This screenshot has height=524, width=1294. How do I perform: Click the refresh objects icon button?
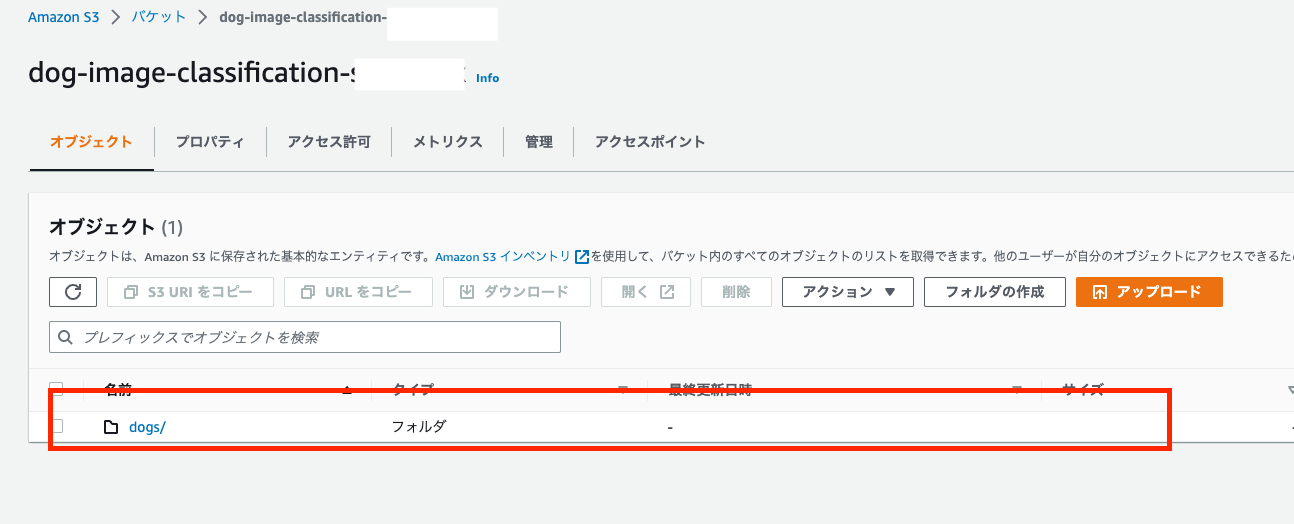coord(73,292)
